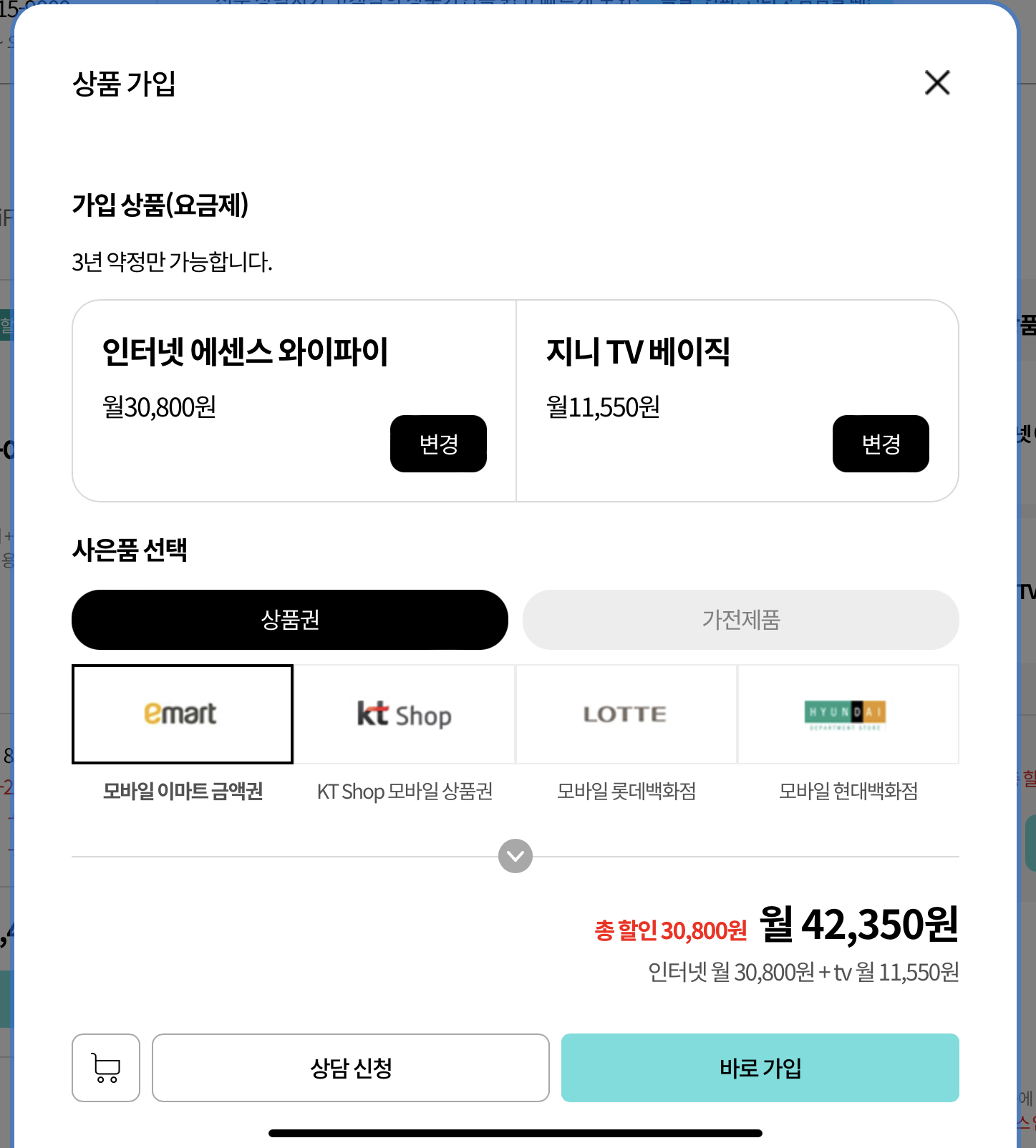
Task: Change the 인터넷 에센스 와이파이 plan
Action: click(x=438, y=444)
